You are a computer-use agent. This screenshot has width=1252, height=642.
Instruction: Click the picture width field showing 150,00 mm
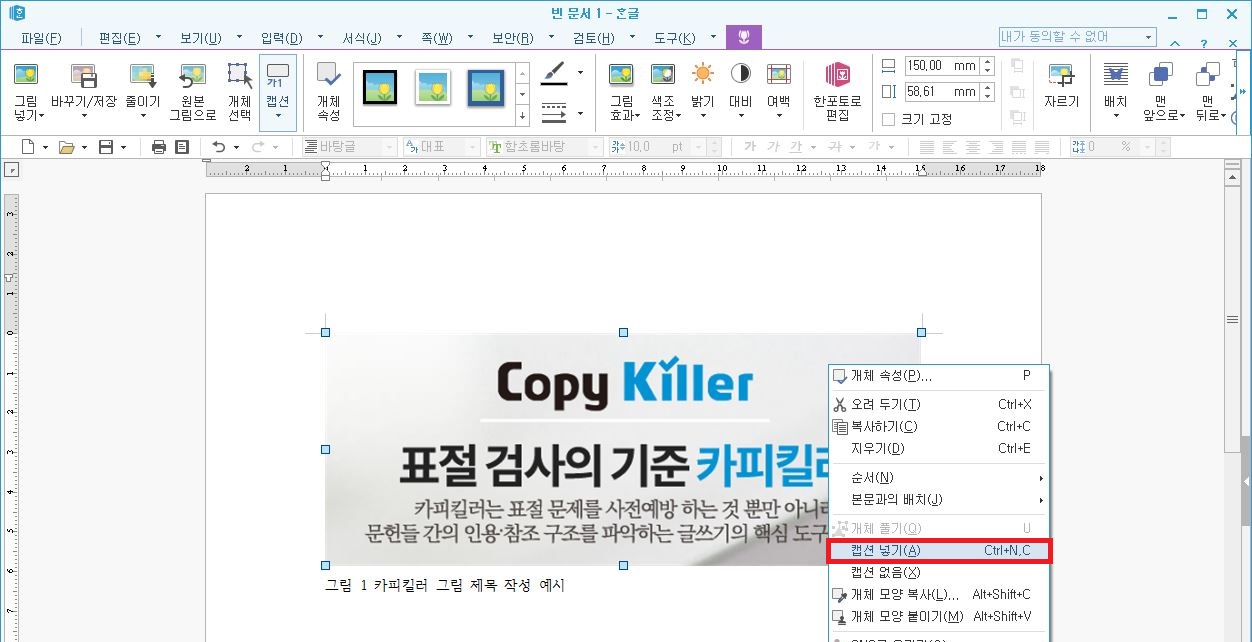pos(942,66)
